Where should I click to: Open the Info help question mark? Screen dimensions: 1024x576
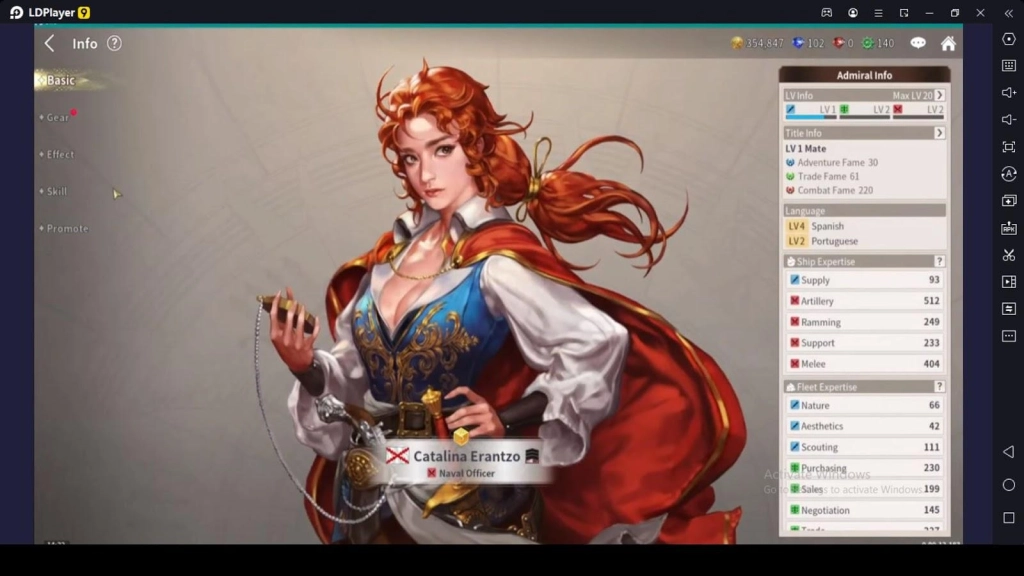pos(114,43)
